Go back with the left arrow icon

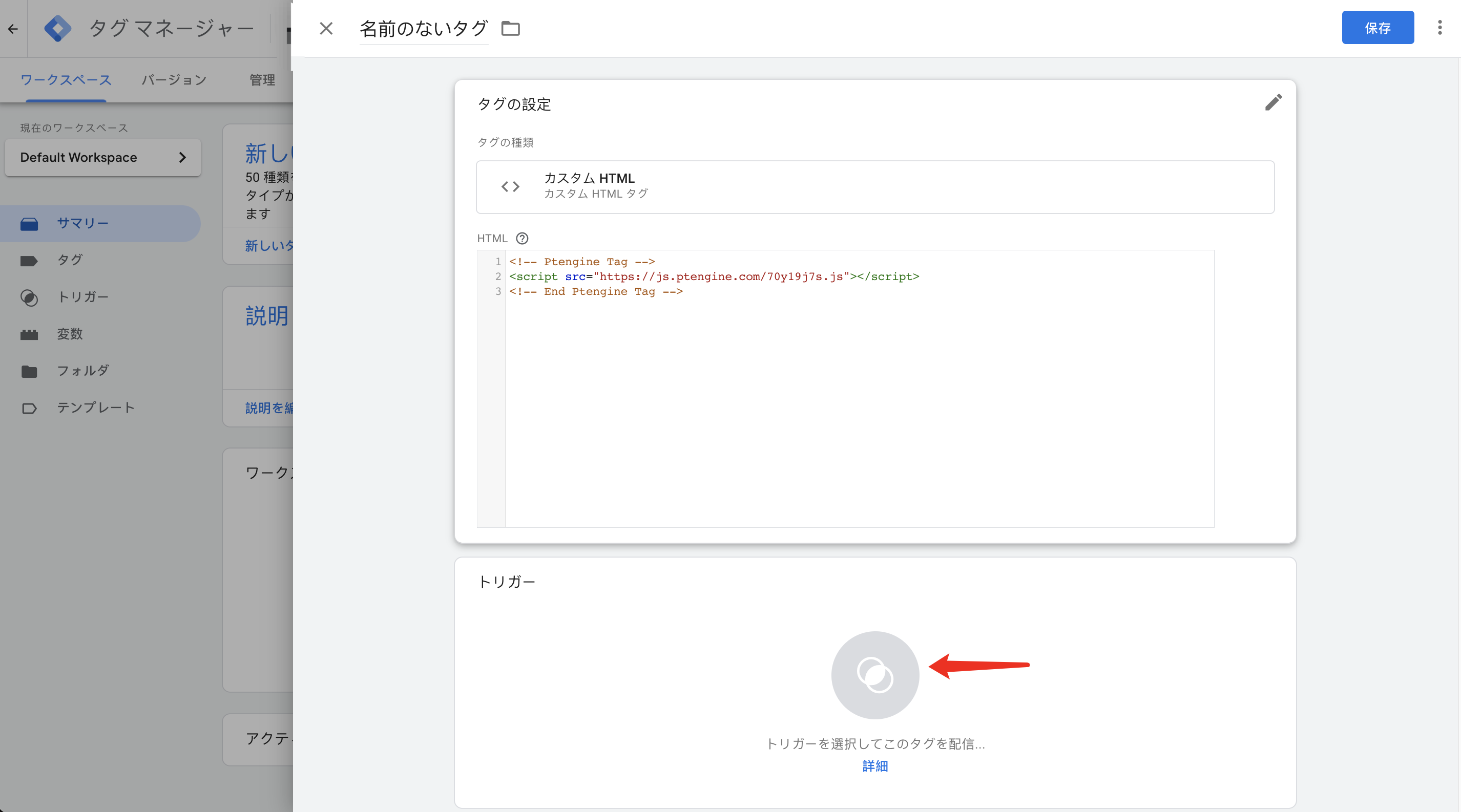pos(13,28)
